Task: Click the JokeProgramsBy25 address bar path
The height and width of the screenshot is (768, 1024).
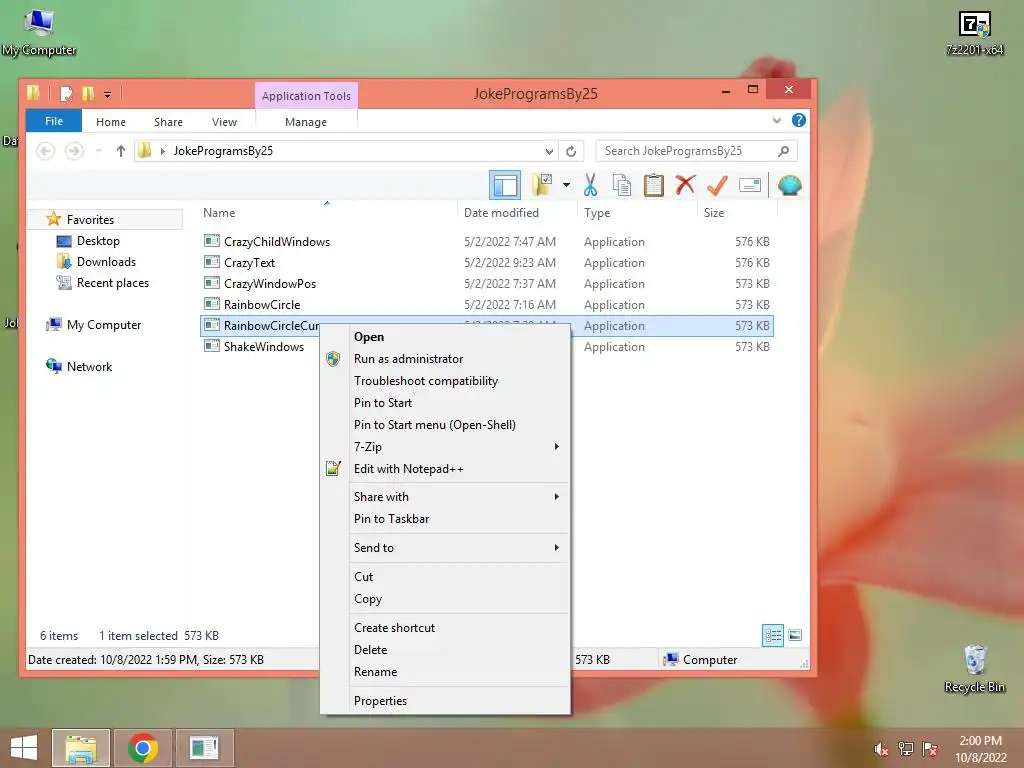Action: coord(223,151)
